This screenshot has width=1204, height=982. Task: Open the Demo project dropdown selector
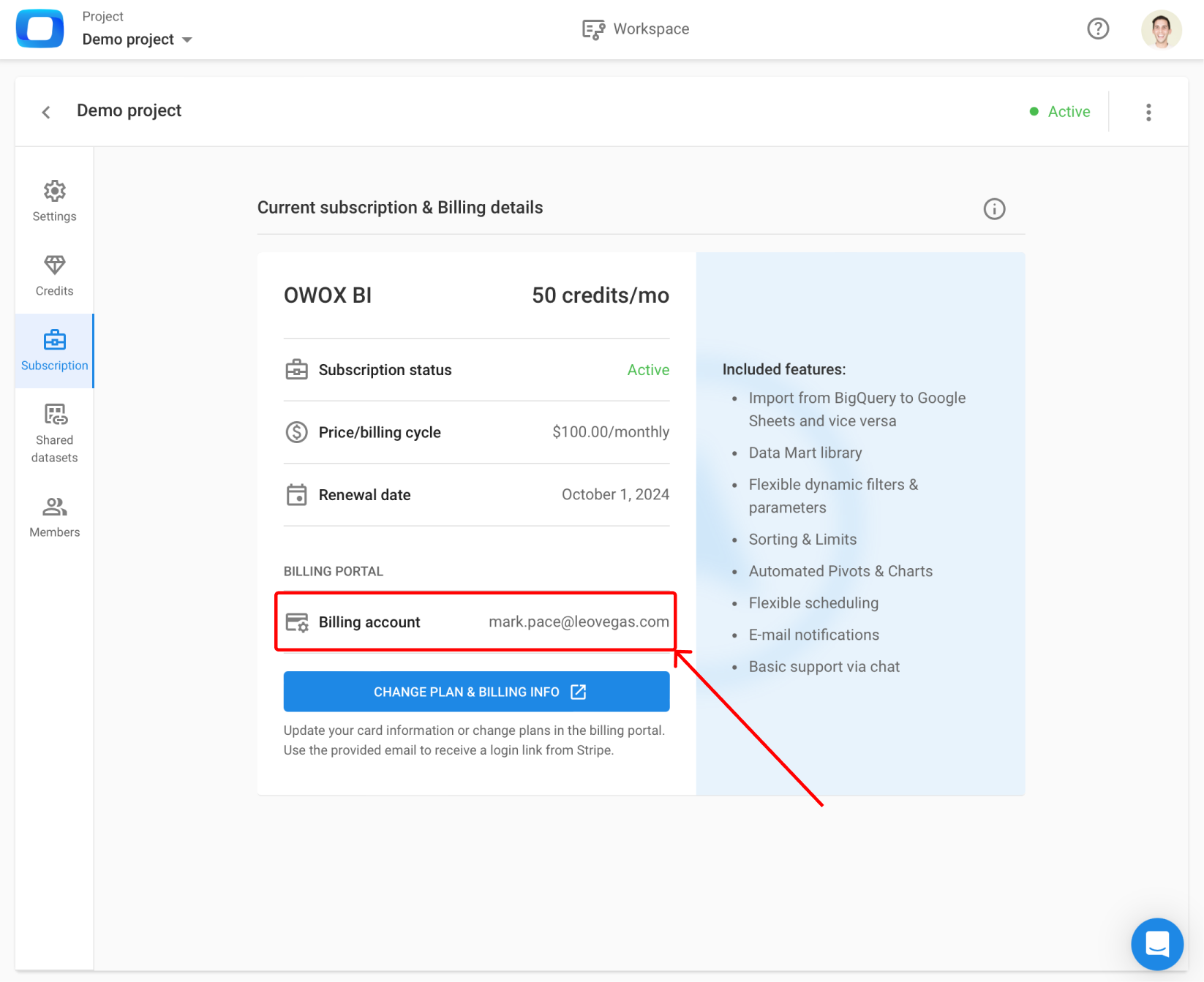pos(138,39)
